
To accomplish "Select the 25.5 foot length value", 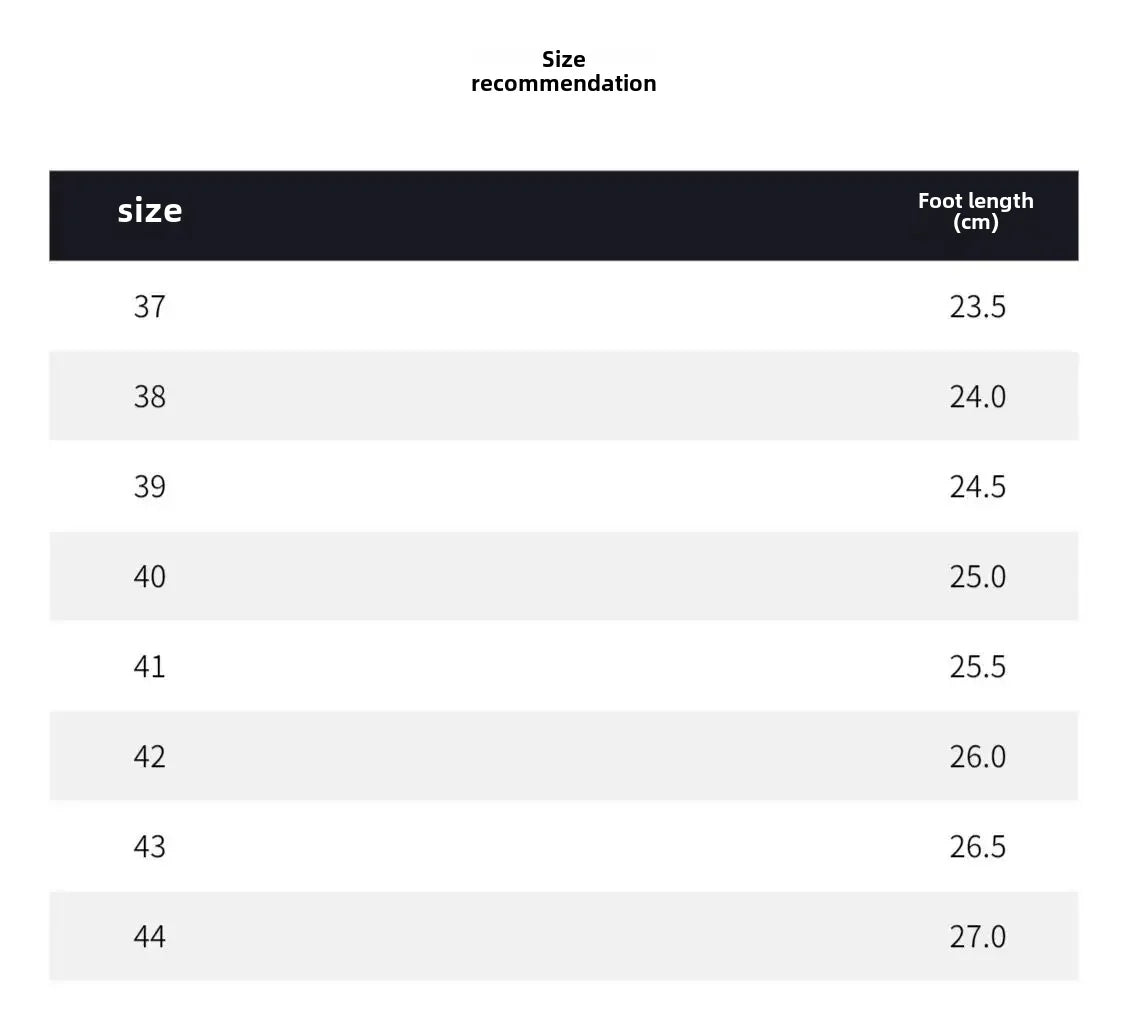I will [977, 666].
